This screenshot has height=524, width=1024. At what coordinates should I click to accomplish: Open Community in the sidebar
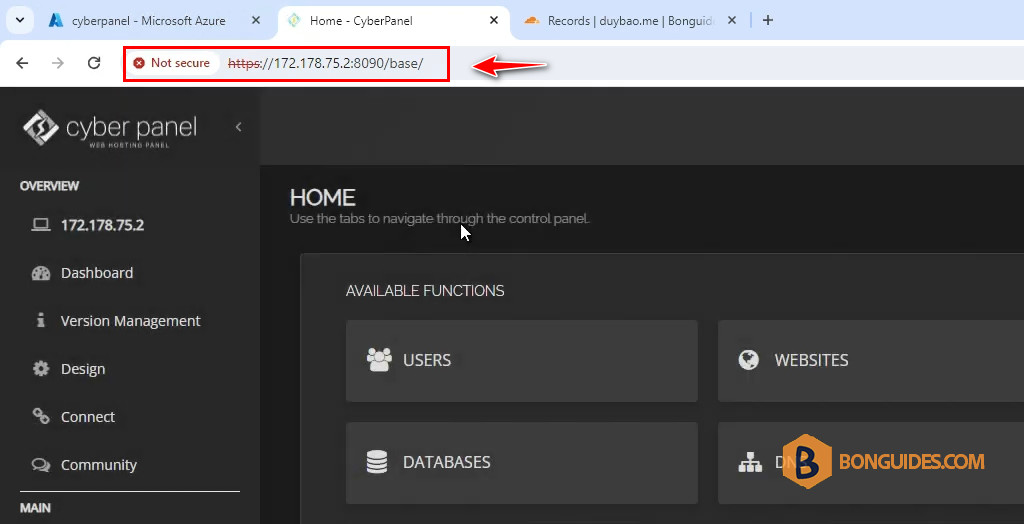point(99,465)
